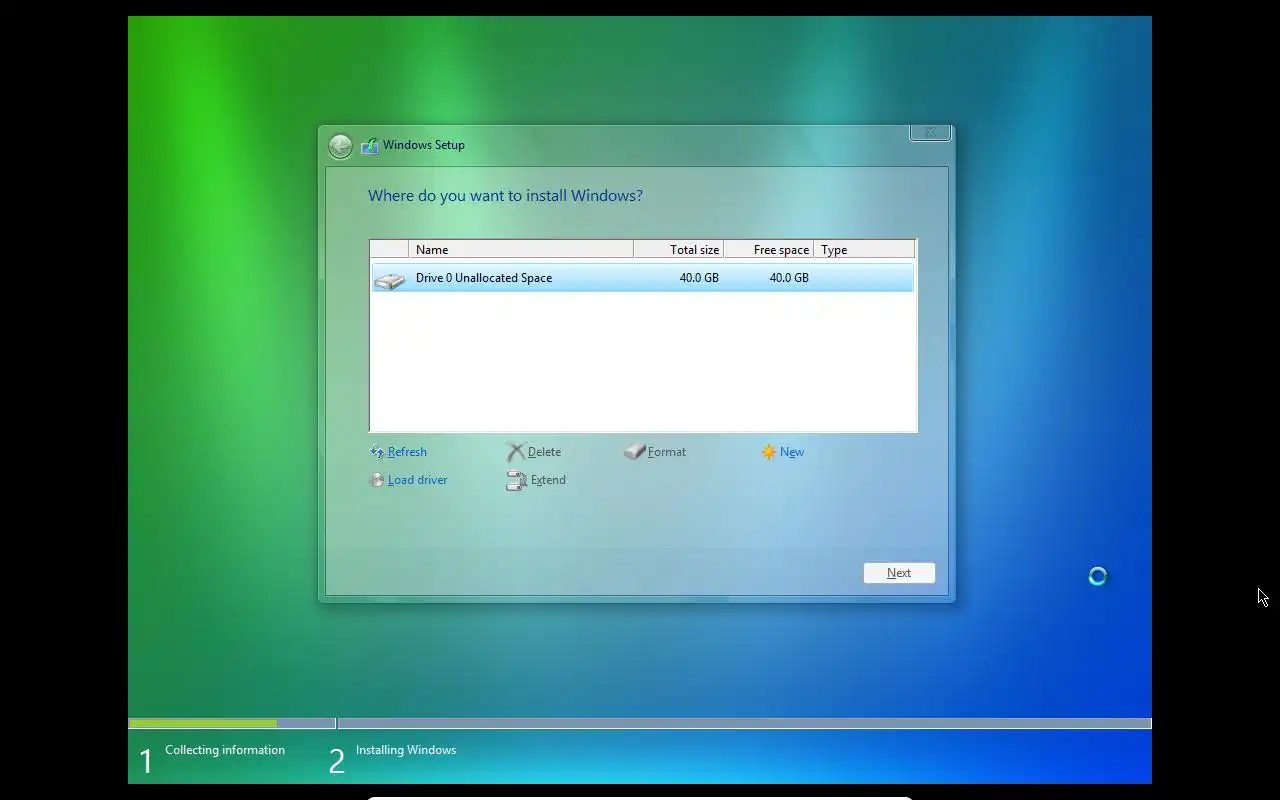Close the Windows Setup dialog
This screenshot has height=800, width=1280.
[x=930, y=132]
